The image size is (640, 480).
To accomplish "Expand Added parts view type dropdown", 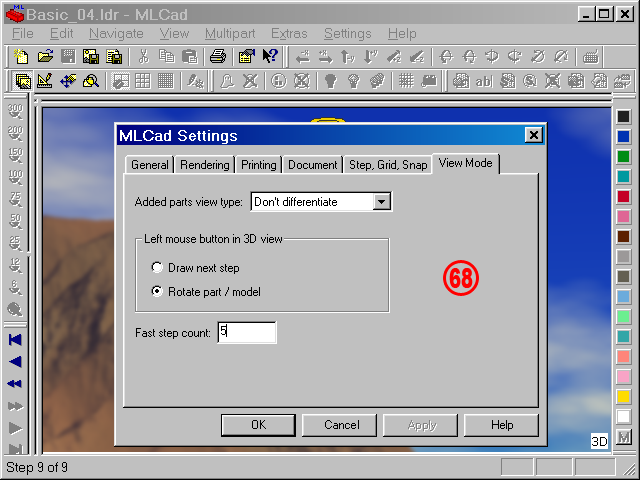I will click(x=382, y=202).
